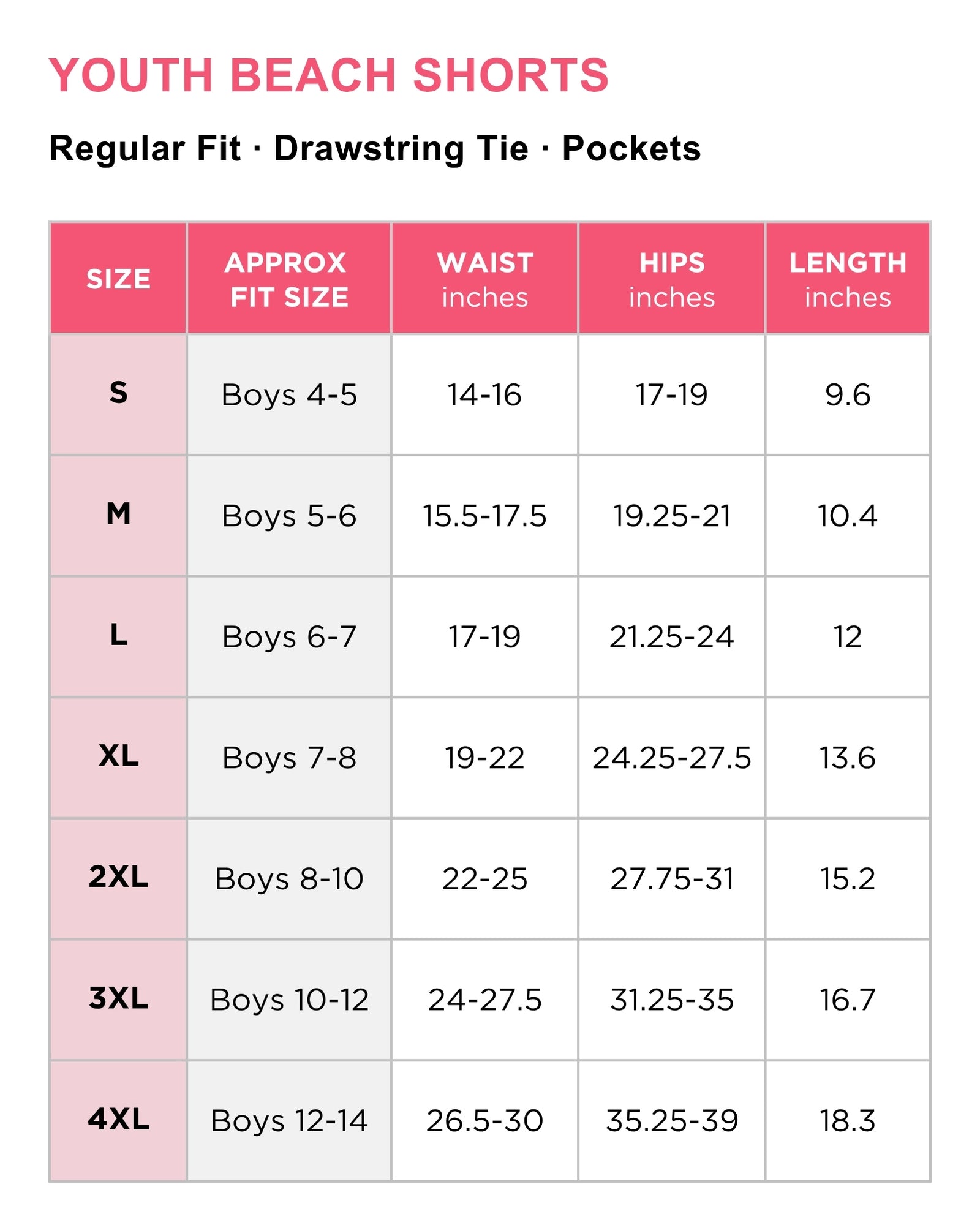Select the WAIST inches column header
This screenshot has width=980, height=1225.
[485, 279]
